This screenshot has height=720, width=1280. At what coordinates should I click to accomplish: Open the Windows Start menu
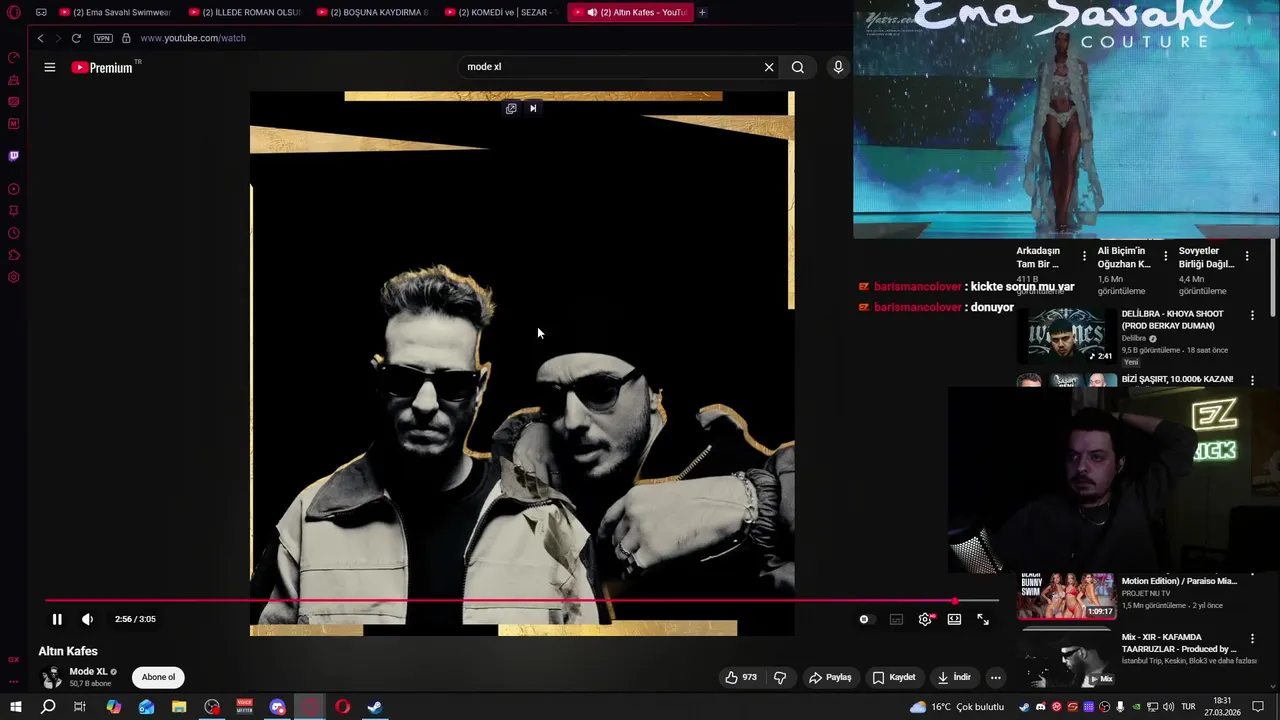(x=15, y=707)
